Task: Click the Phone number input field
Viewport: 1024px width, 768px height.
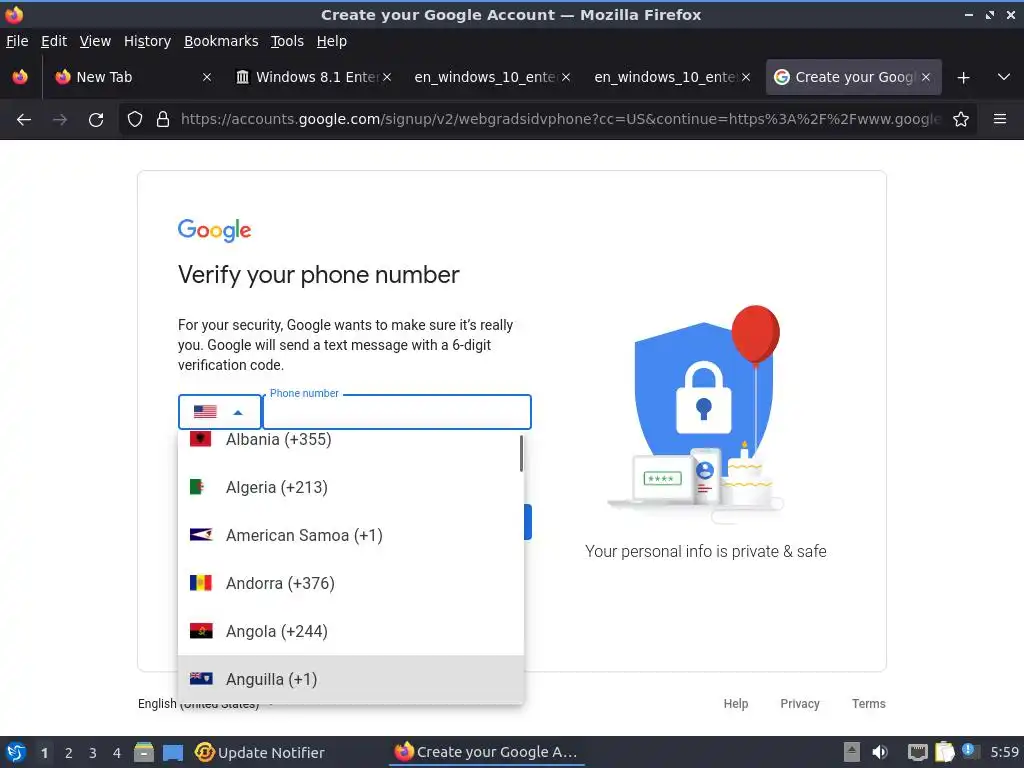Action: tap(397, 412)
